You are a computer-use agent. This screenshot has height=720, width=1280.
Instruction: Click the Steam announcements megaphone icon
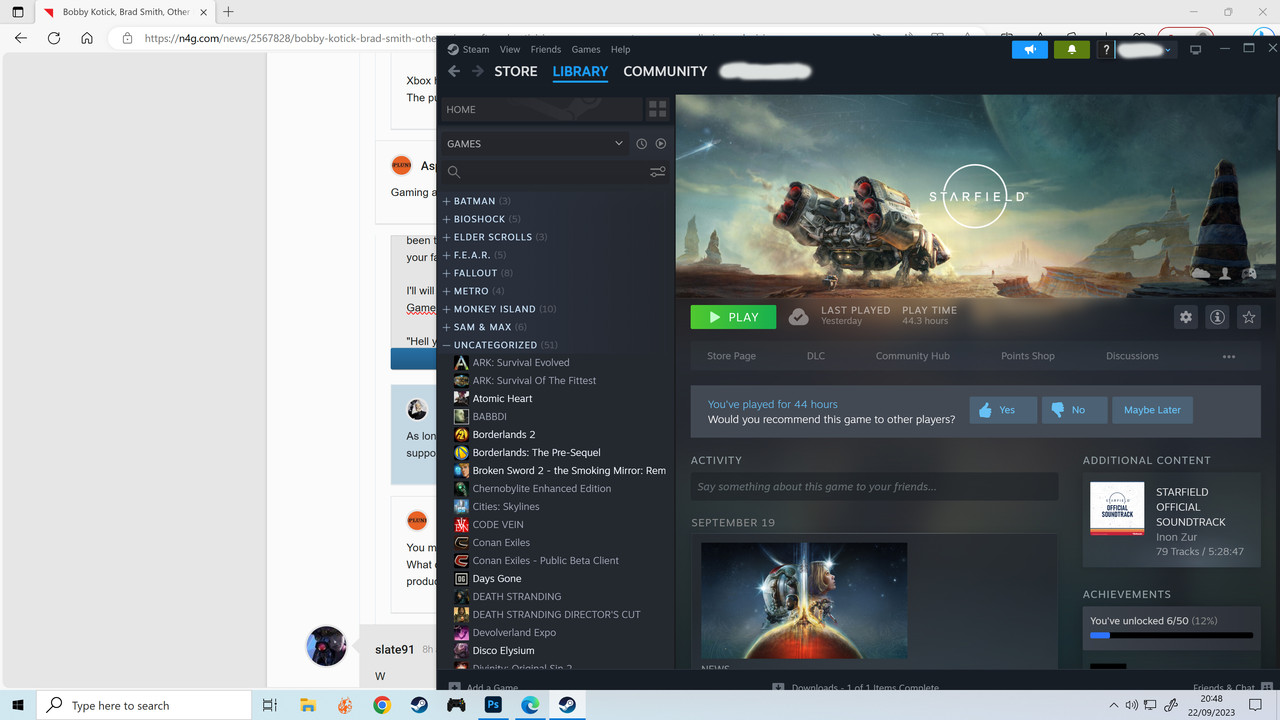tap(1029, 49)
